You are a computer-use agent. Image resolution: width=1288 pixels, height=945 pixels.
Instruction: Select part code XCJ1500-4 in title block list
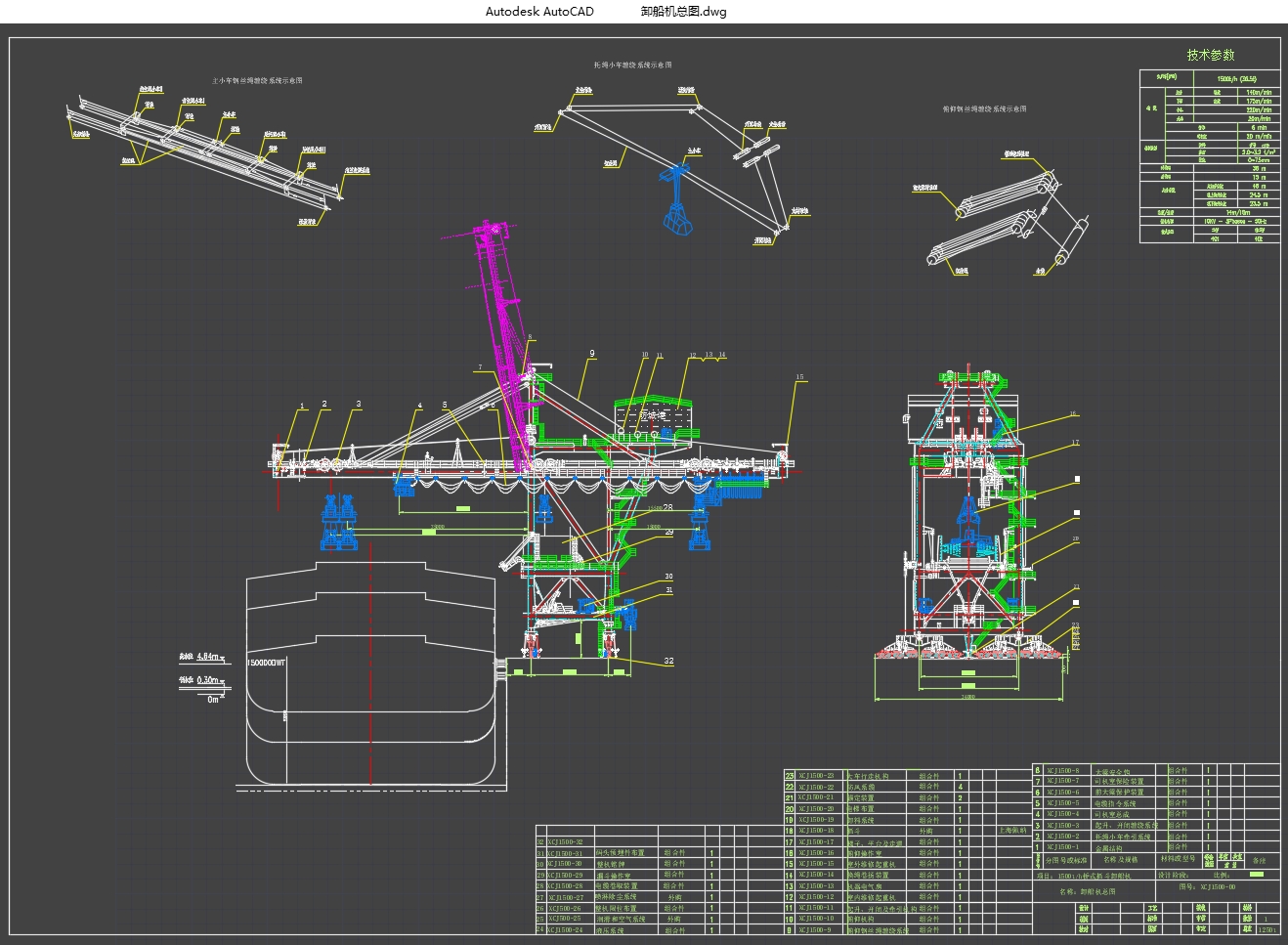coord(1063,813)
